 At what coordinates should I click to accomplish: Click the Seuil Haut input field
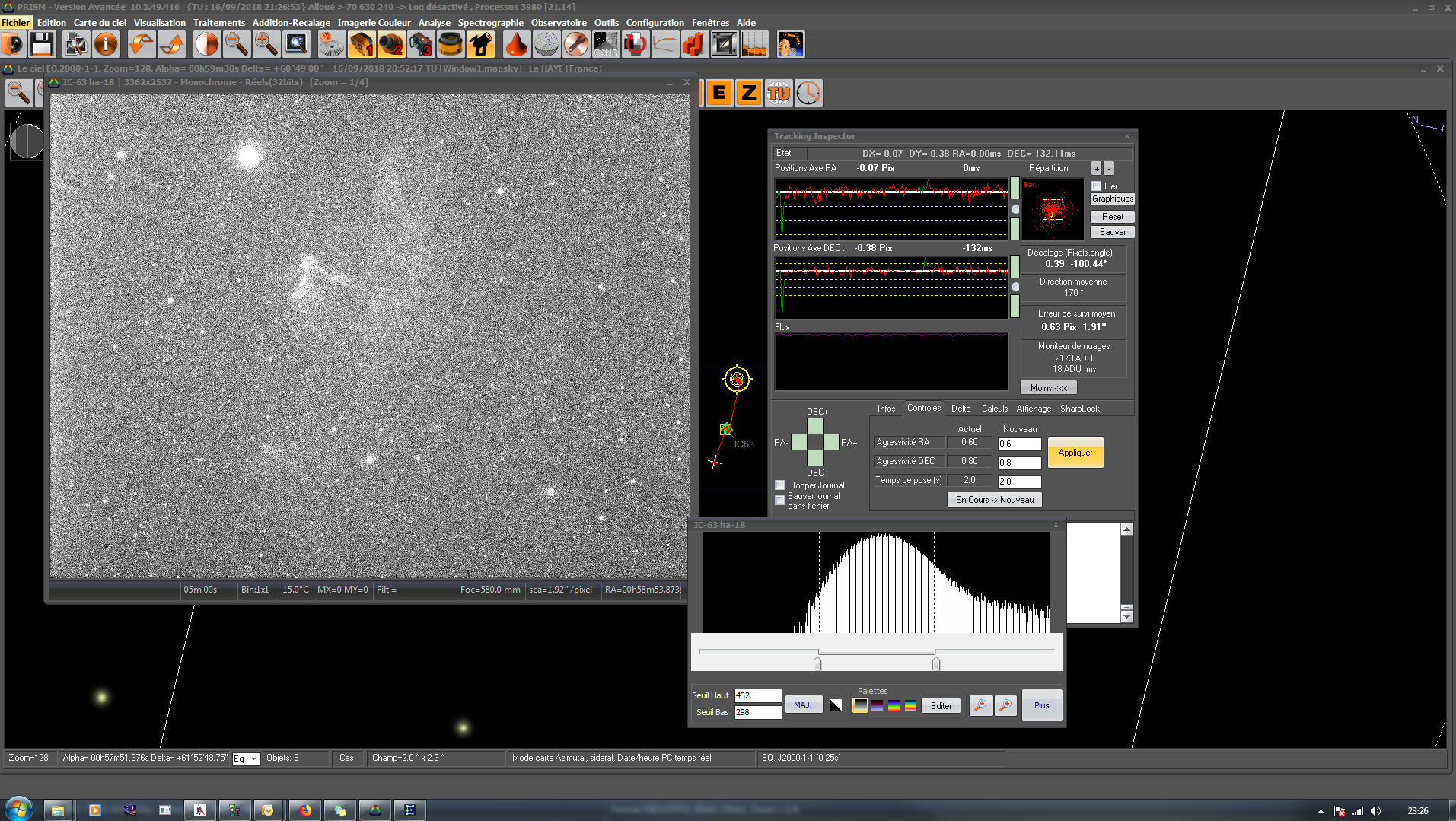(x=757, y=695)
